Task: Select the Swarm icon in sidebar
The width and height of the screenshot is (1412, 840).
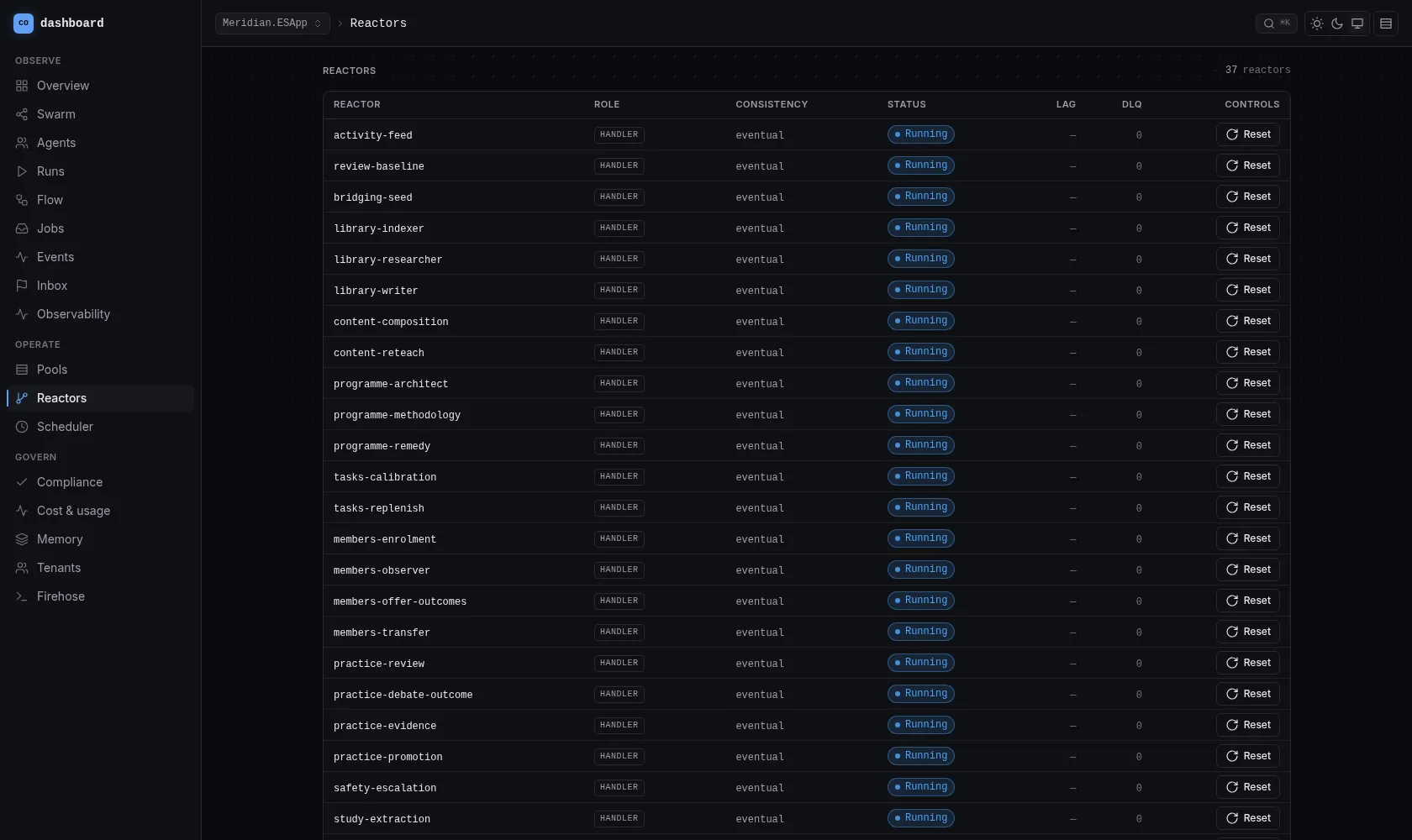Action: coord(22,114)
